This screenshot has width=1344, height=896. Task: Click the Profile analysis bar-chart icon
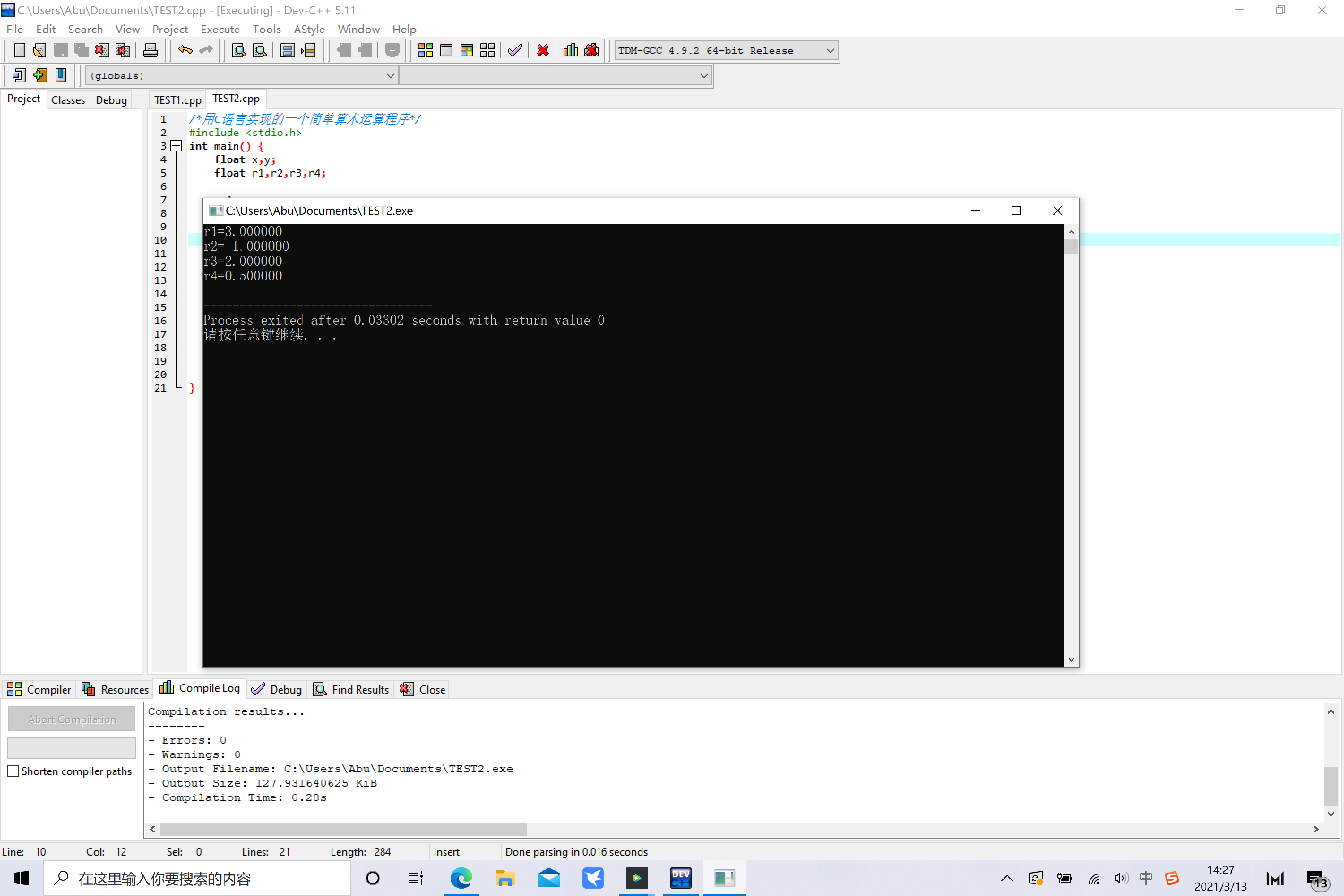pos(570,50)
